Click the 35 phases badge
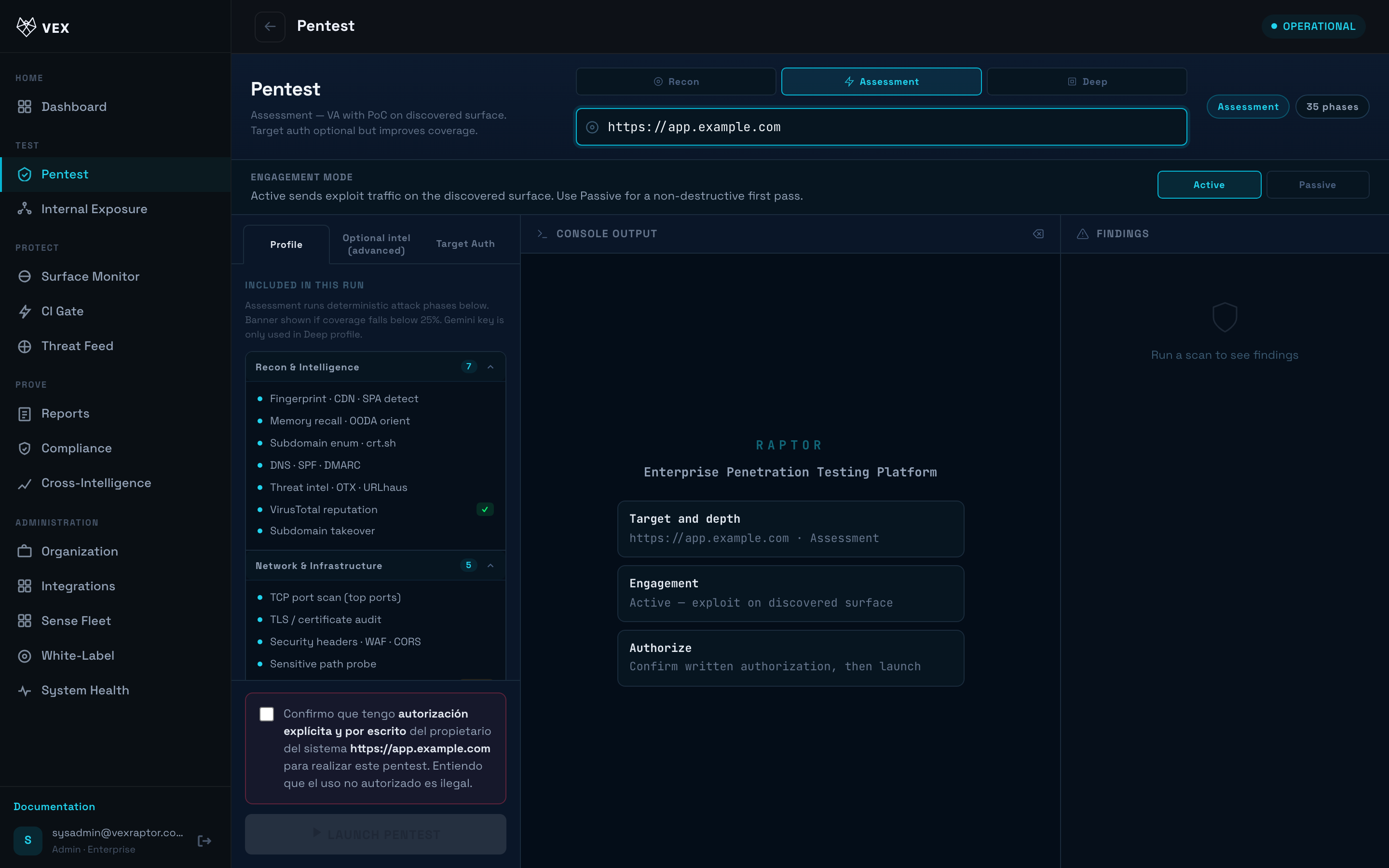This screenshot has height=868, width=1389. click(1332, 107)
